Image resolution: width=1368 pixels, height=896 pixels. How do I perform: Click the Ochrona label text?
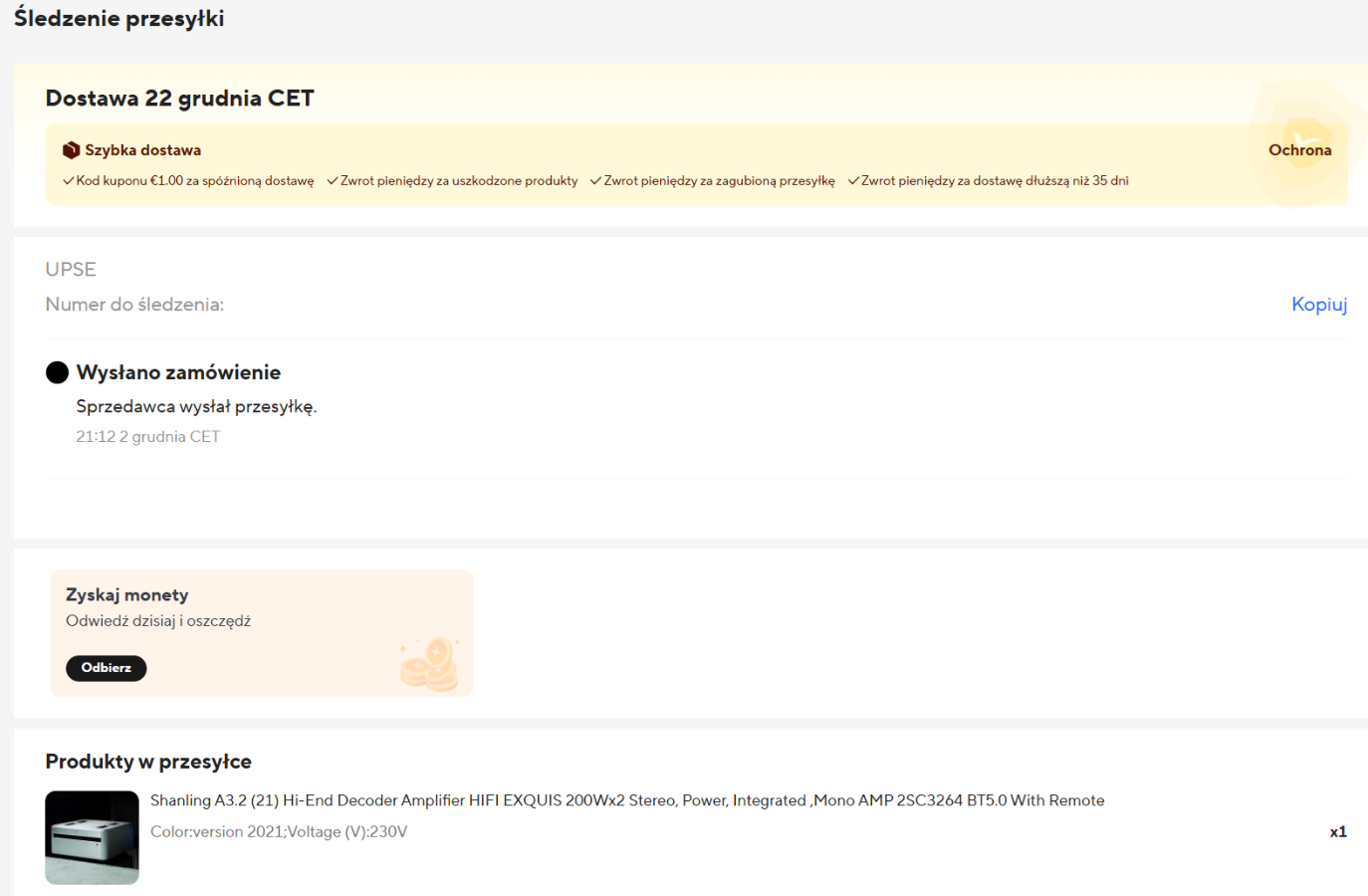tap(1300, 150)
